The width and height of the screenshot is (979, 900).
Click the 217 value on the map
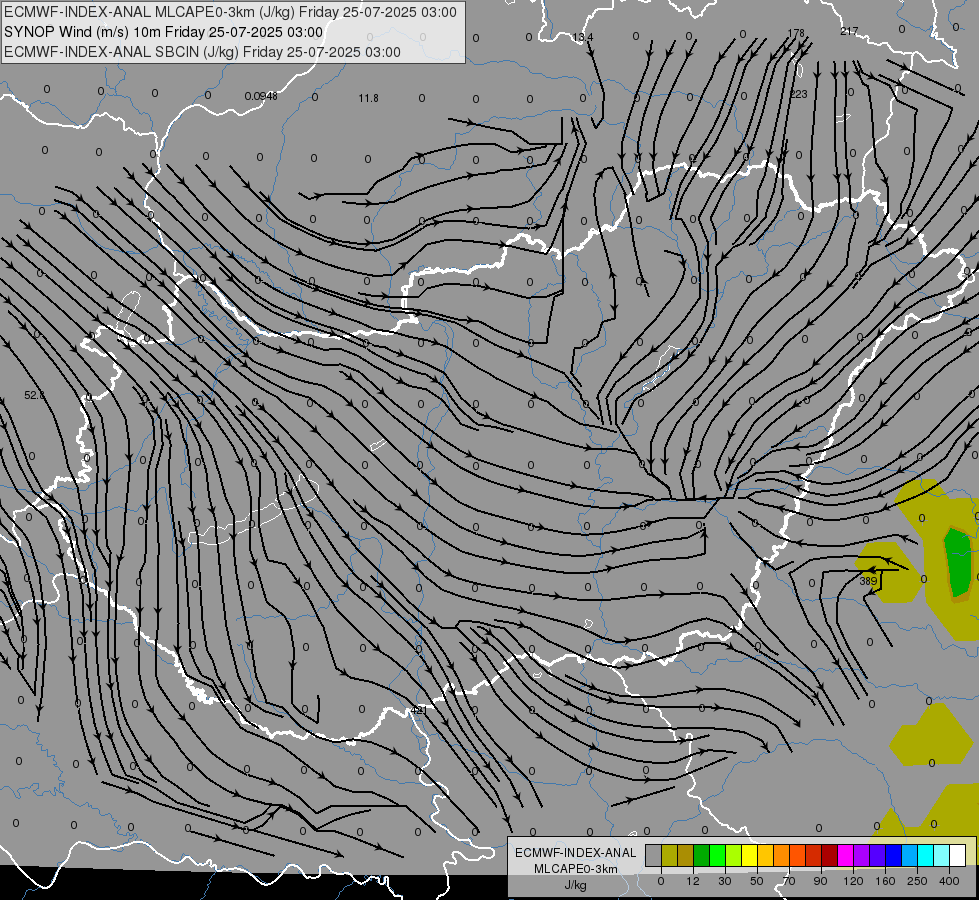tap(849, 31)
